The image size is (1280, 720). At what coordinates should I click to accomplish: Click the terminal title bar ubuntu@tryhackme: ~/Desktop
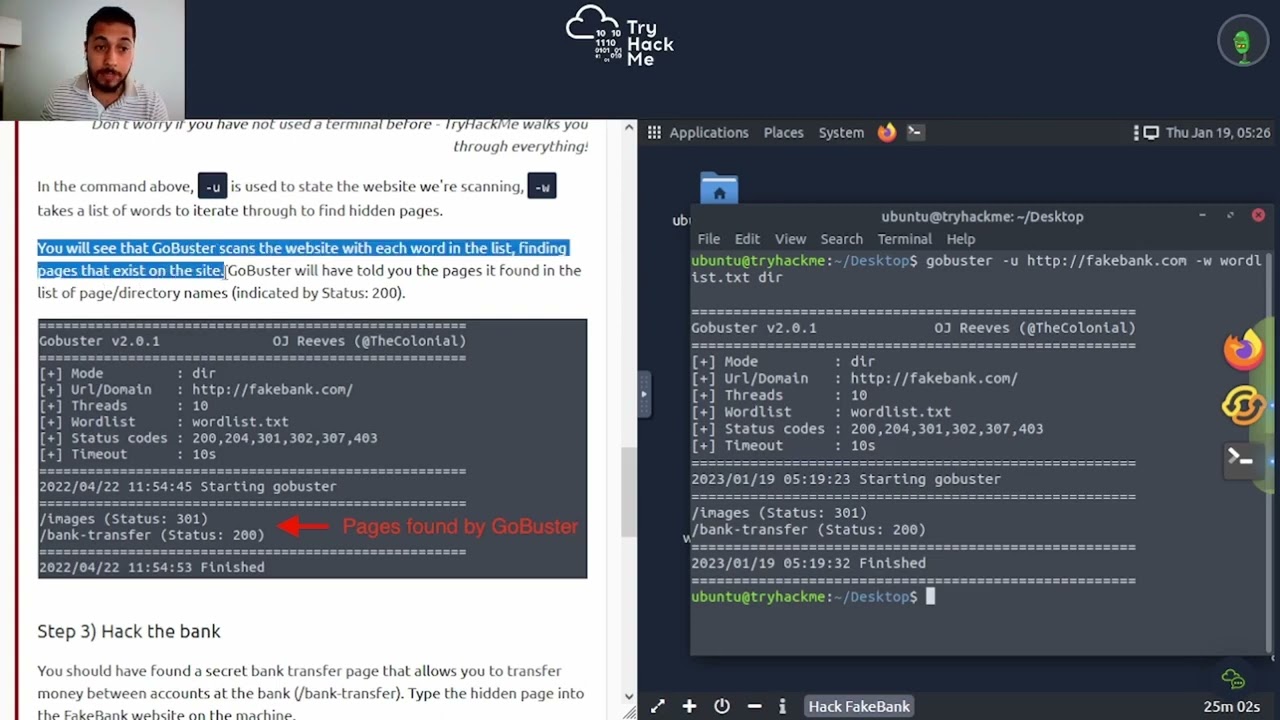[x=982, y=216]
